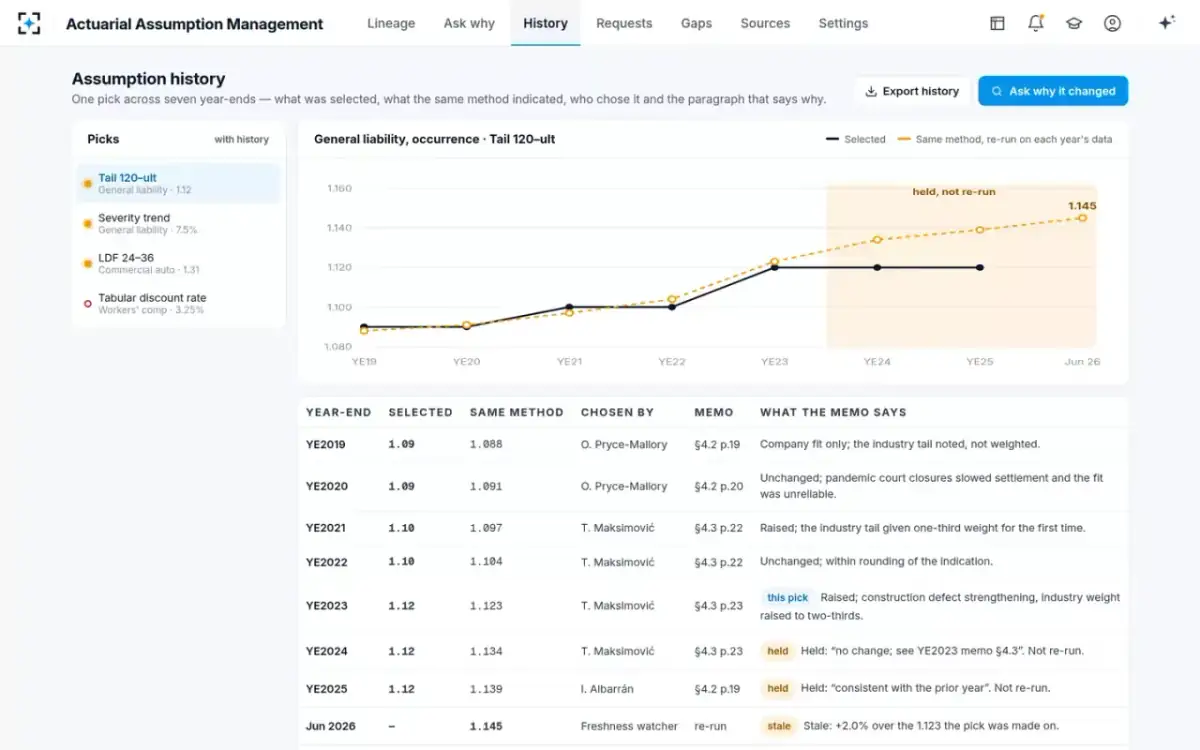Click the 1.134 same-method value

(486, 651)
